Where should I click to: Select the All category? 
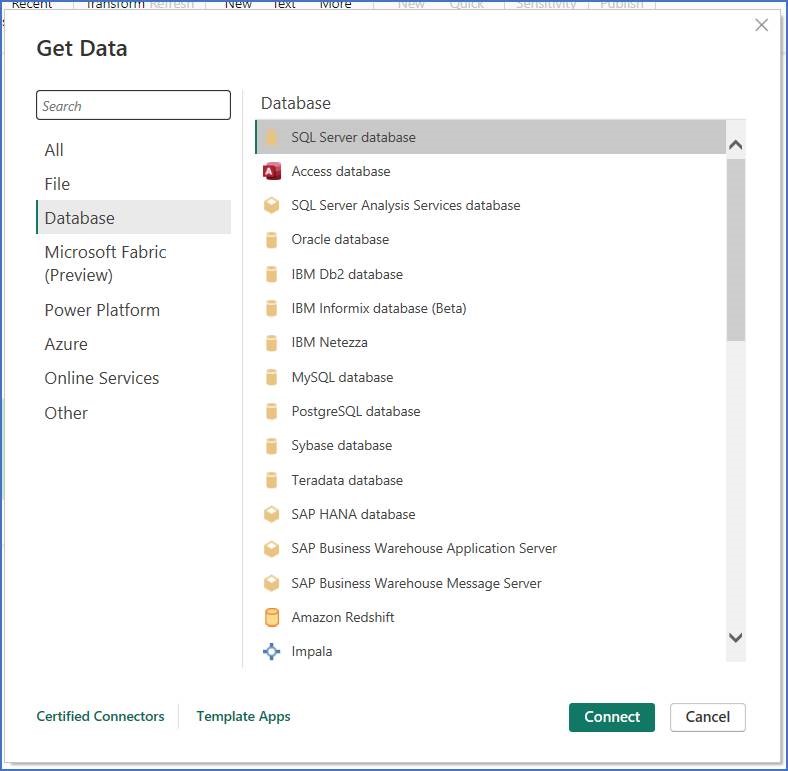[133, 150]
